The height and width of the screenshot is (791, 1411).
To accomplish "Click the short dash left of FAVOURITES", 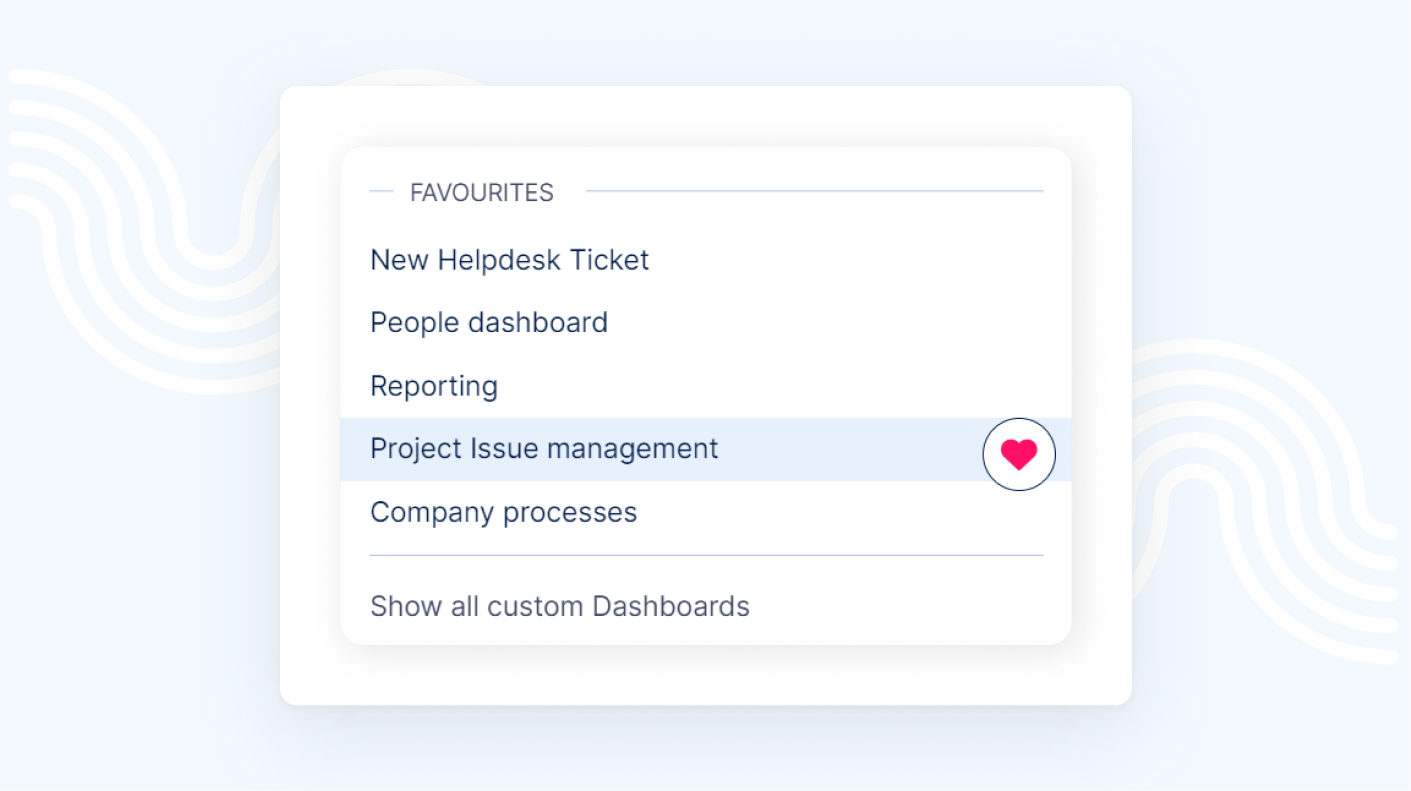I will pyautogui.click(x=381, y=191).
